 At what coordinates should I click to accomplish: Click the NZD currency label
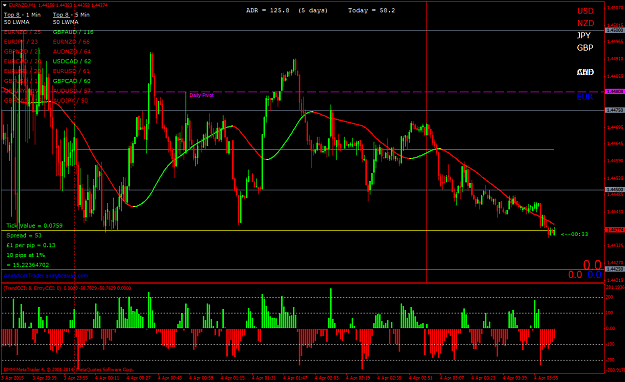click(586, 23)
